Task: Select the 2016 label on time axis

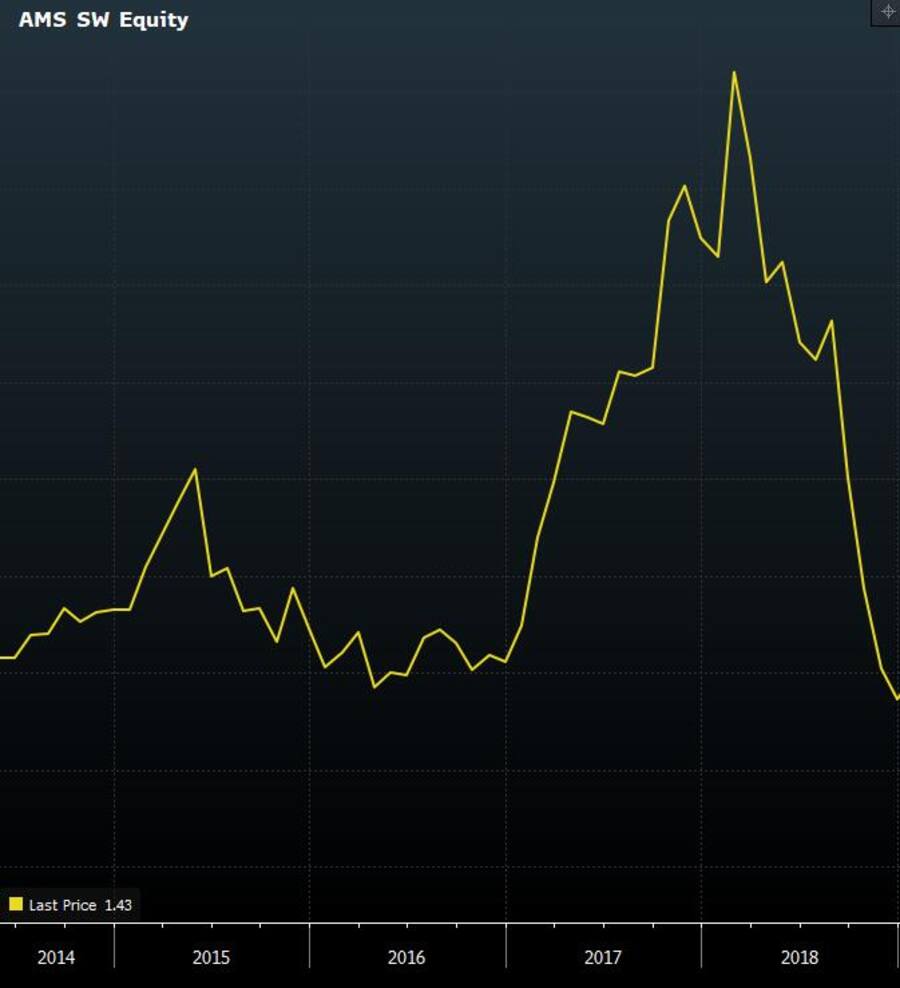Action: pos(407,958)
